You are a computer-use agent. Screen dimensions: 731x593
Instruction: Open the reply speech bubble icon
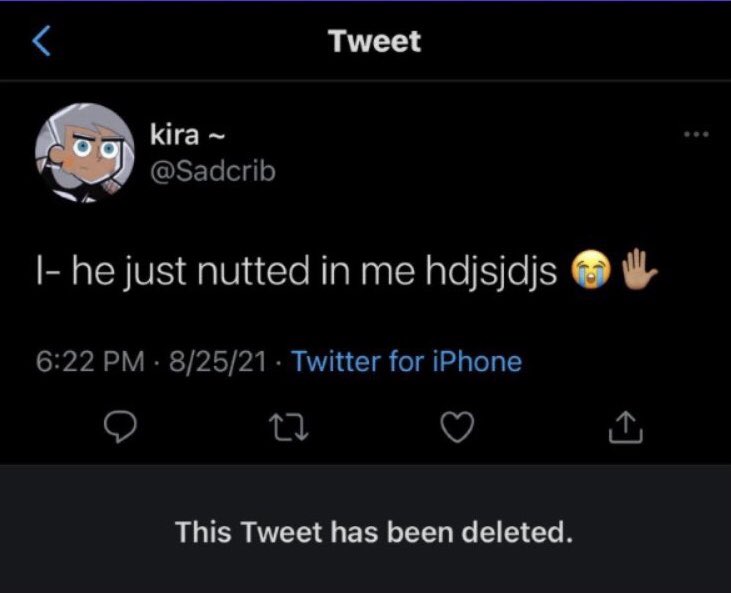click(x=120, y=427)
